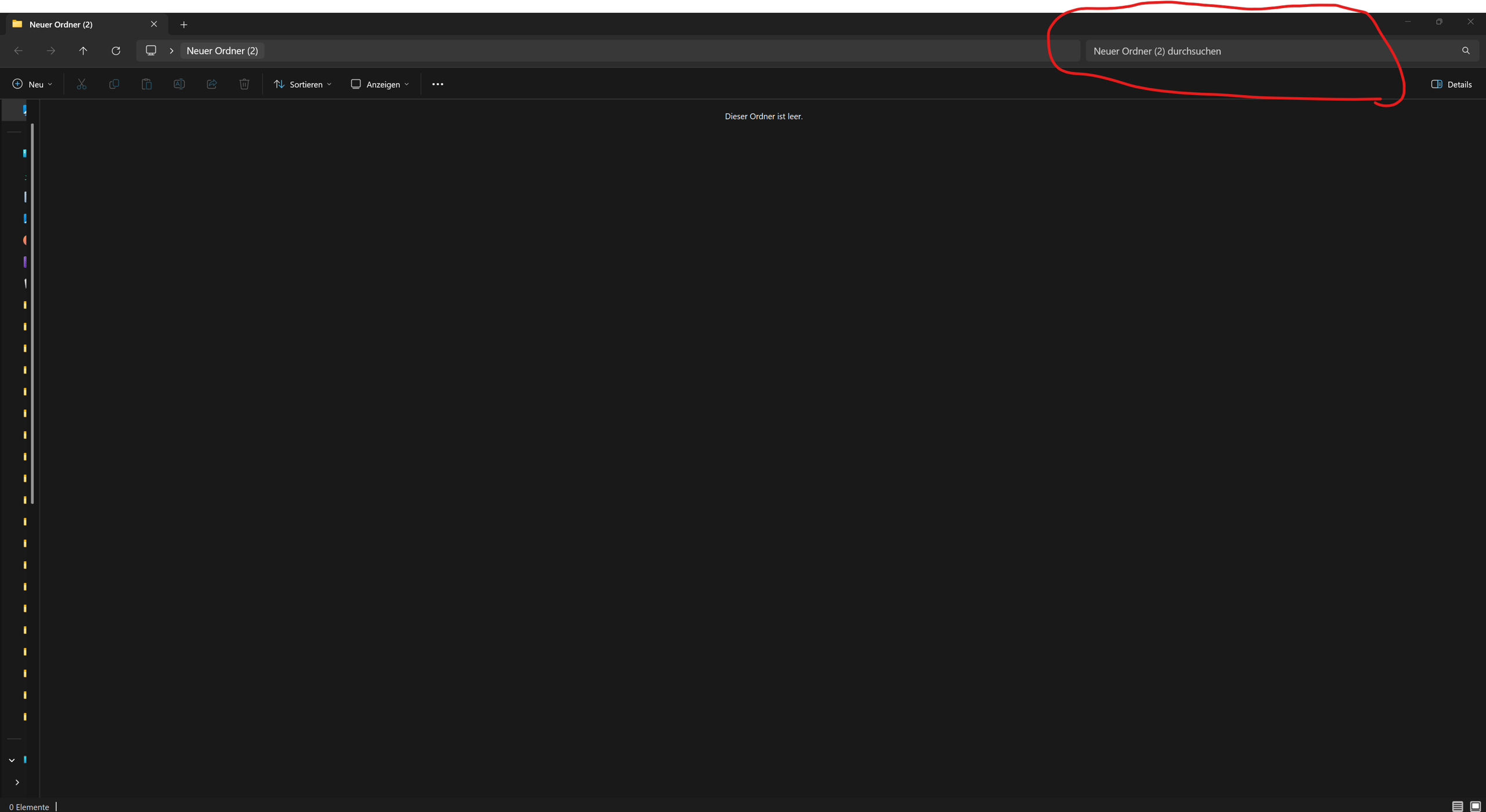Click the search magnifier icon
The width and height of the screenshot is (1486, 812).
pyautogui.click(x=1466, y=50)
